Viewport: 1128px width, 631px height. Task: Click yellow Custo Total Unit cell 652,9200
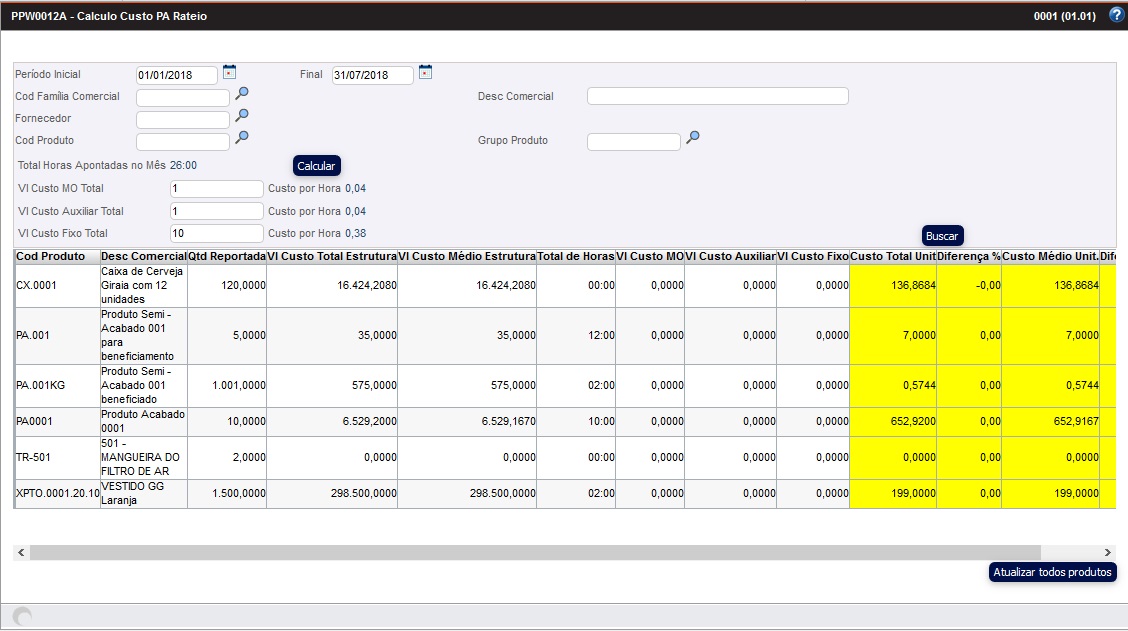892,422
